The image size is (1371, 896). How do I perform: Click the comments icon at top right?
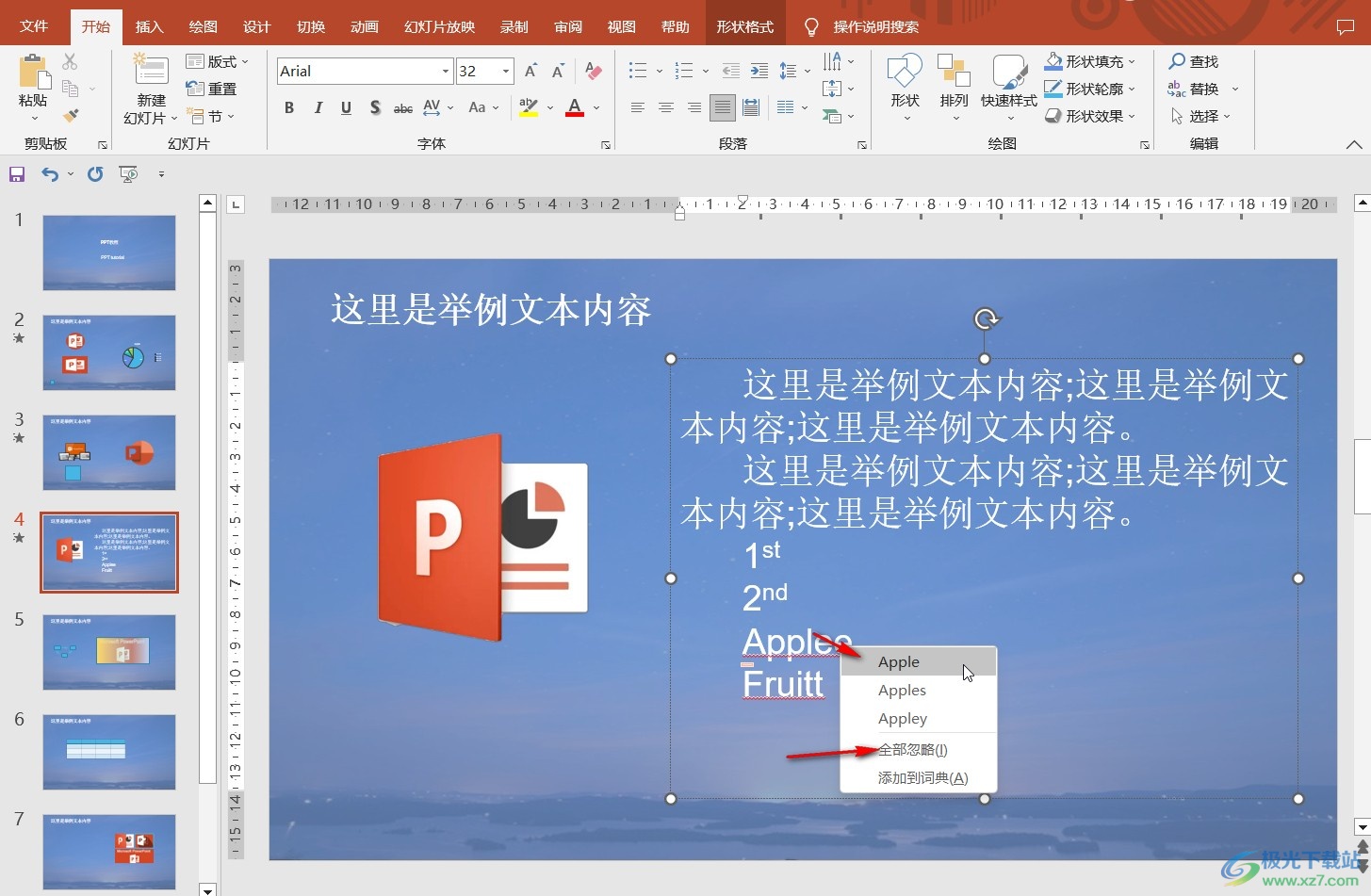pos(1346,27)
